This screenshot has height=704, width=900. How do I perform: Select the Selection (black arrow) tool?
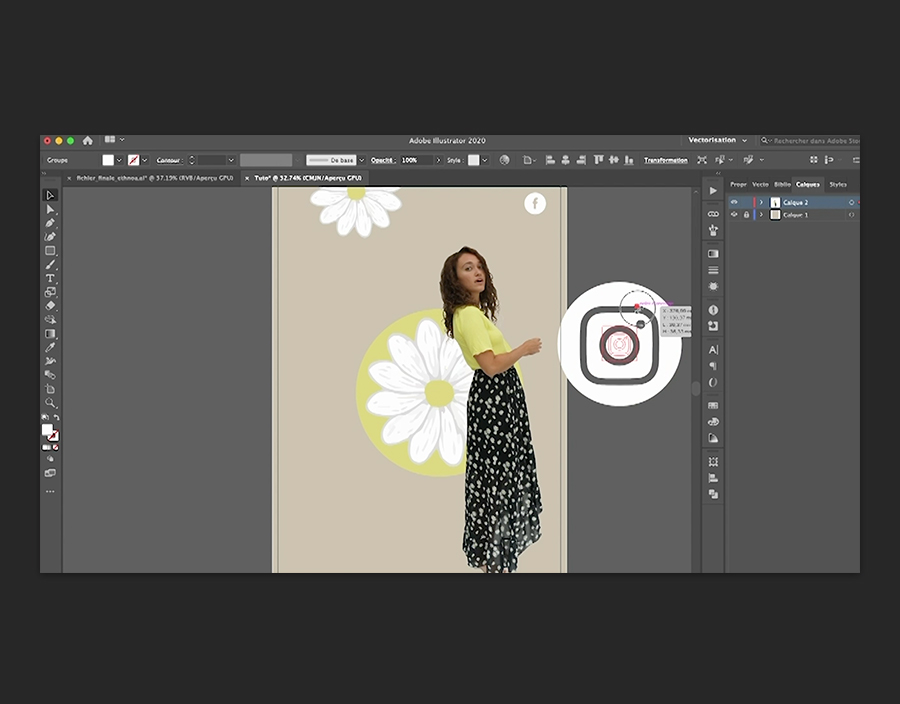coord(50,195)
